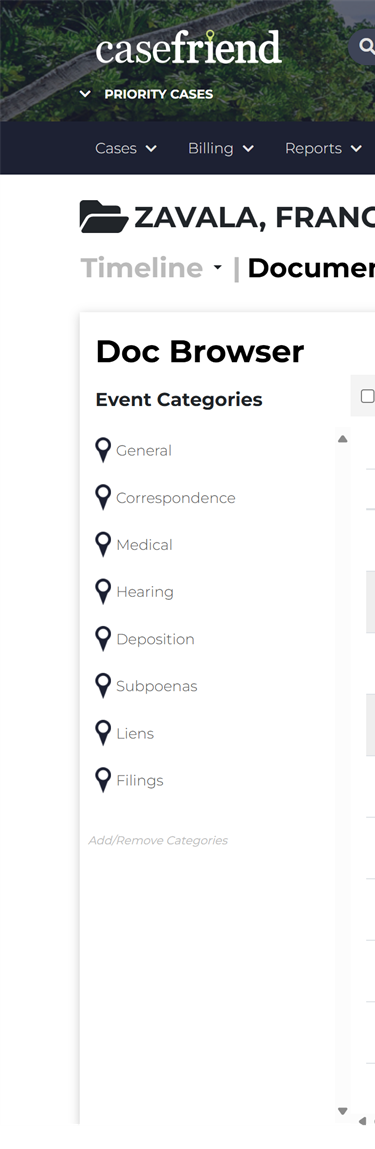Click the search magnifier icon in header
Viewport: 375px width, 1149px height.
tap(365, 47)
